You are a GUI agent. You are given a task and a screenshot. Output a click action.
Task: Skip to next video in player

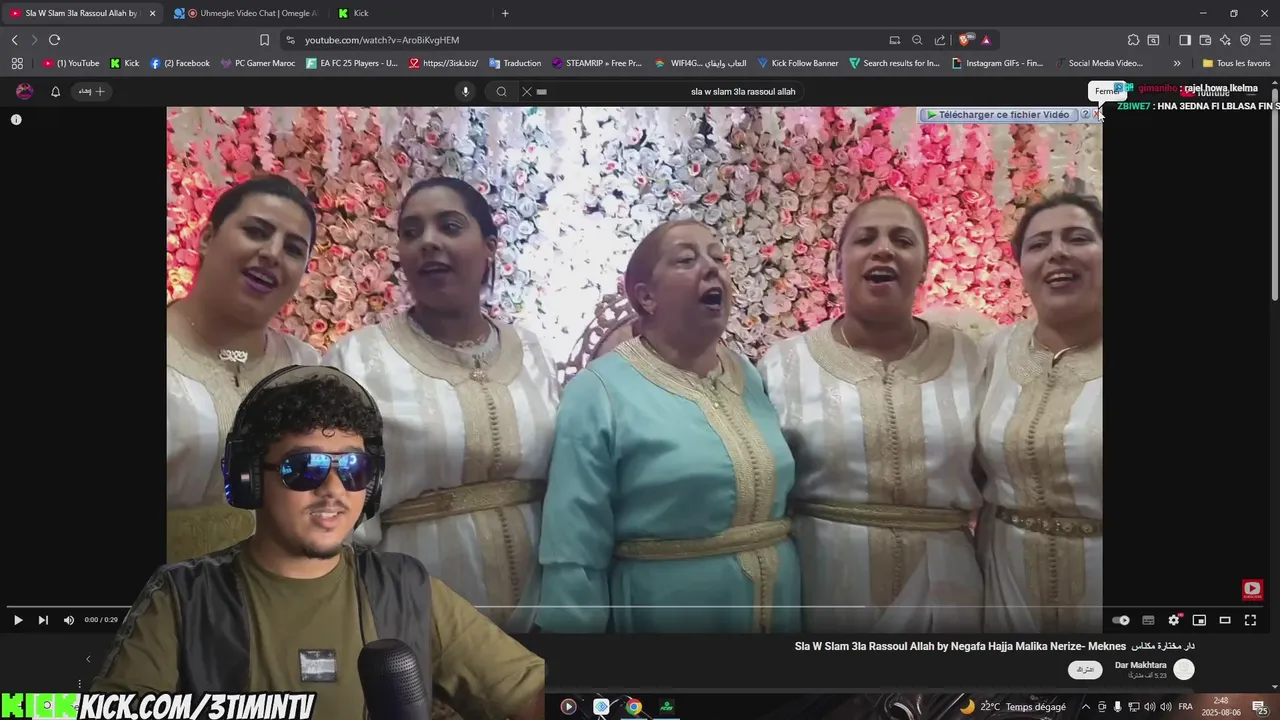tap(43, 620)
